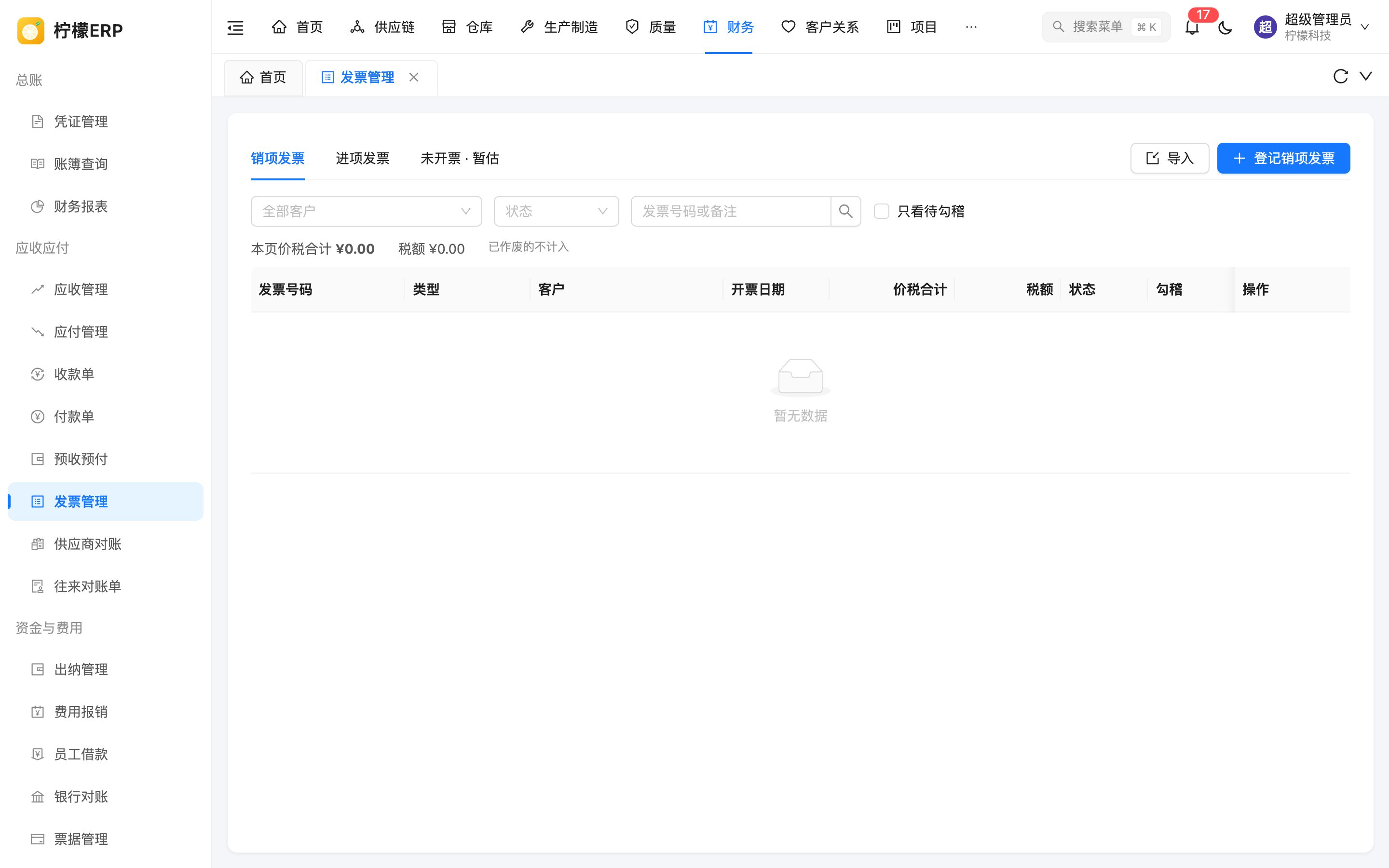Image resolution: width=1389 pixels, height=868 pixels.
Task: Switch to the 进项发票 tab
Action: click(x=362, y=159)
